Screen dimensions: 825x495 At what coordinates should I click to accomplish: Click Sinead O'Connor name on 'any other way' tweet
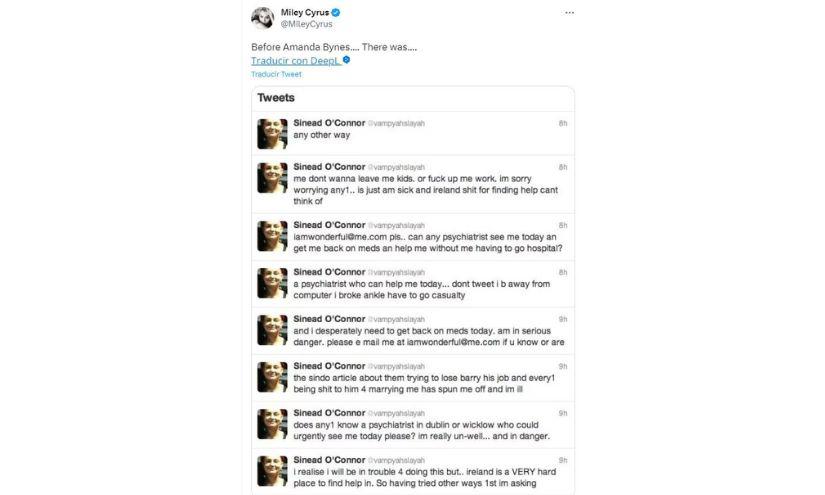[x=329, y=123]
